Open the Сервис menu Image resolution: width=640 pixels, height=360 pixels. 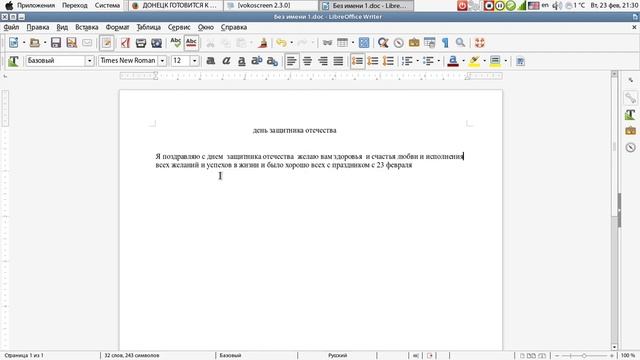[179, 27]
